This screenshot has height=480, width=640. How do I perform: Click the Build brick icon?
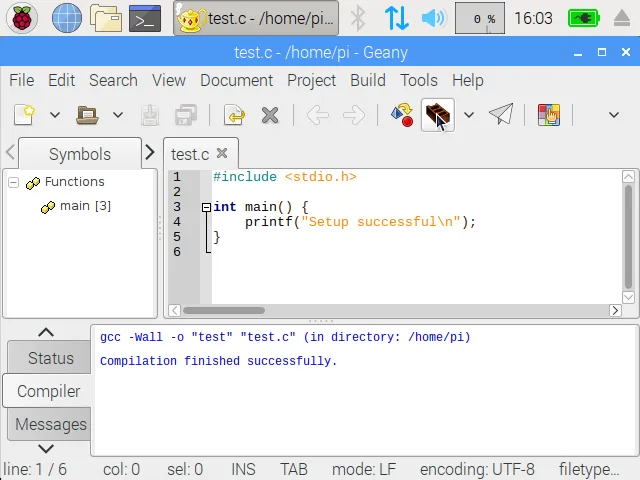pyautogui.click(x=438, y=115)
